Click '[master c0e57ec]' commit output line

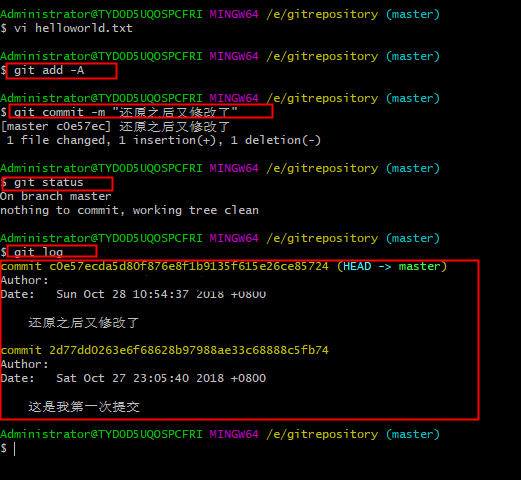pyautogui.click(x=115, y=126)
